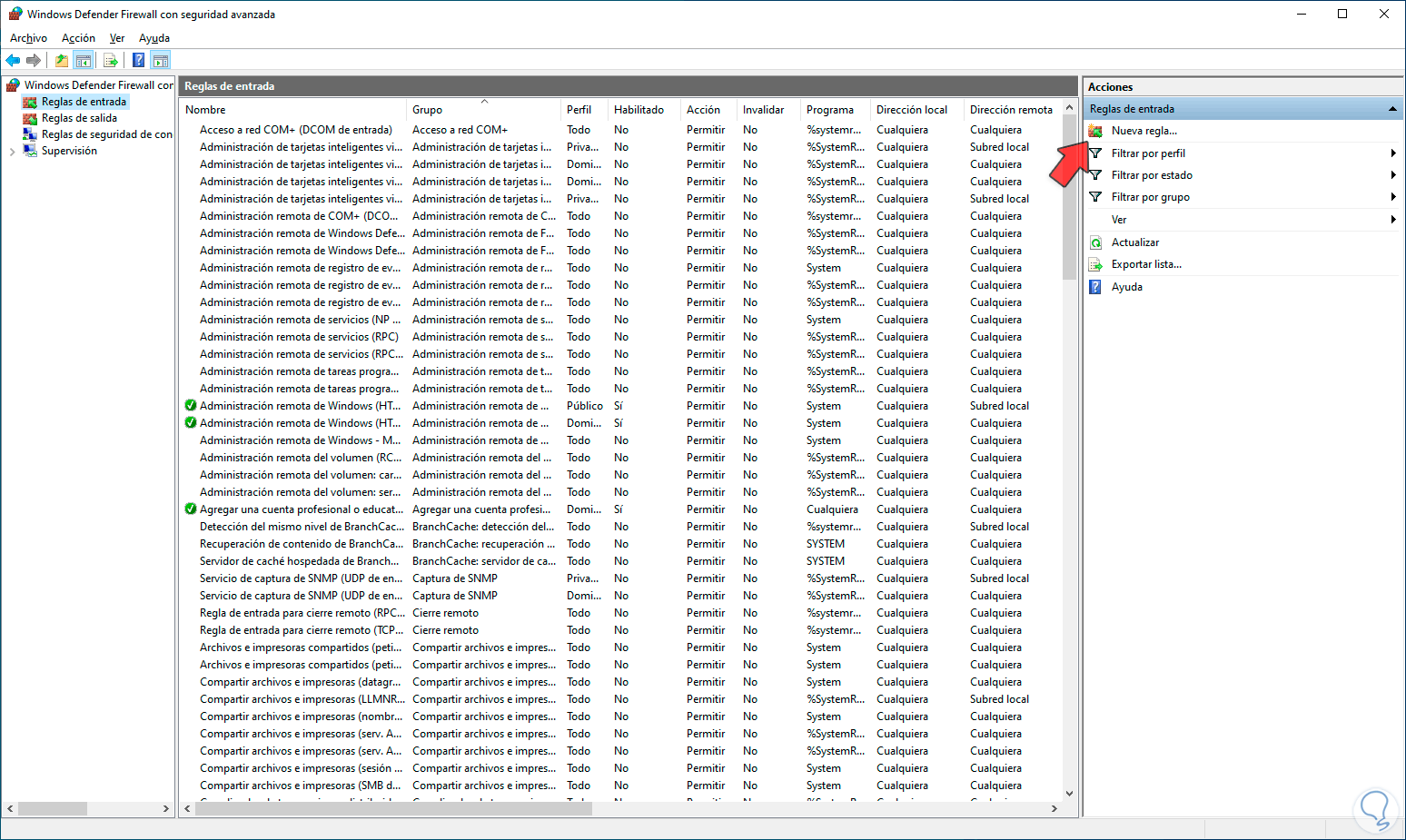Select rule Acceso a red COM+ (DCOM de entrada)

point(296,130)
